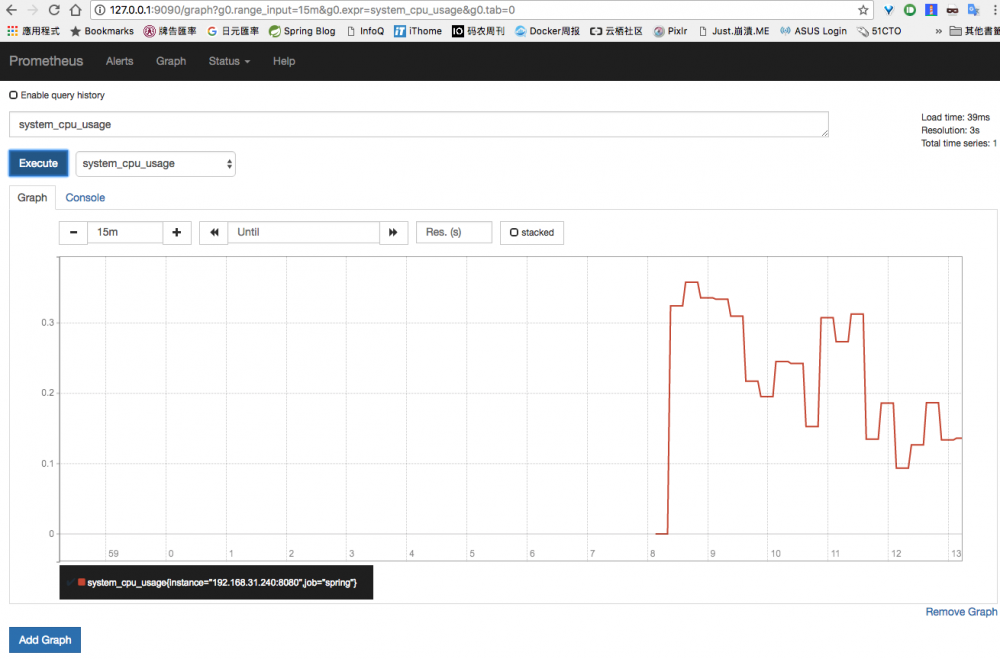Open Just.崩潰.ME bookmark
Screen dimensions: 1000x659
734,31
